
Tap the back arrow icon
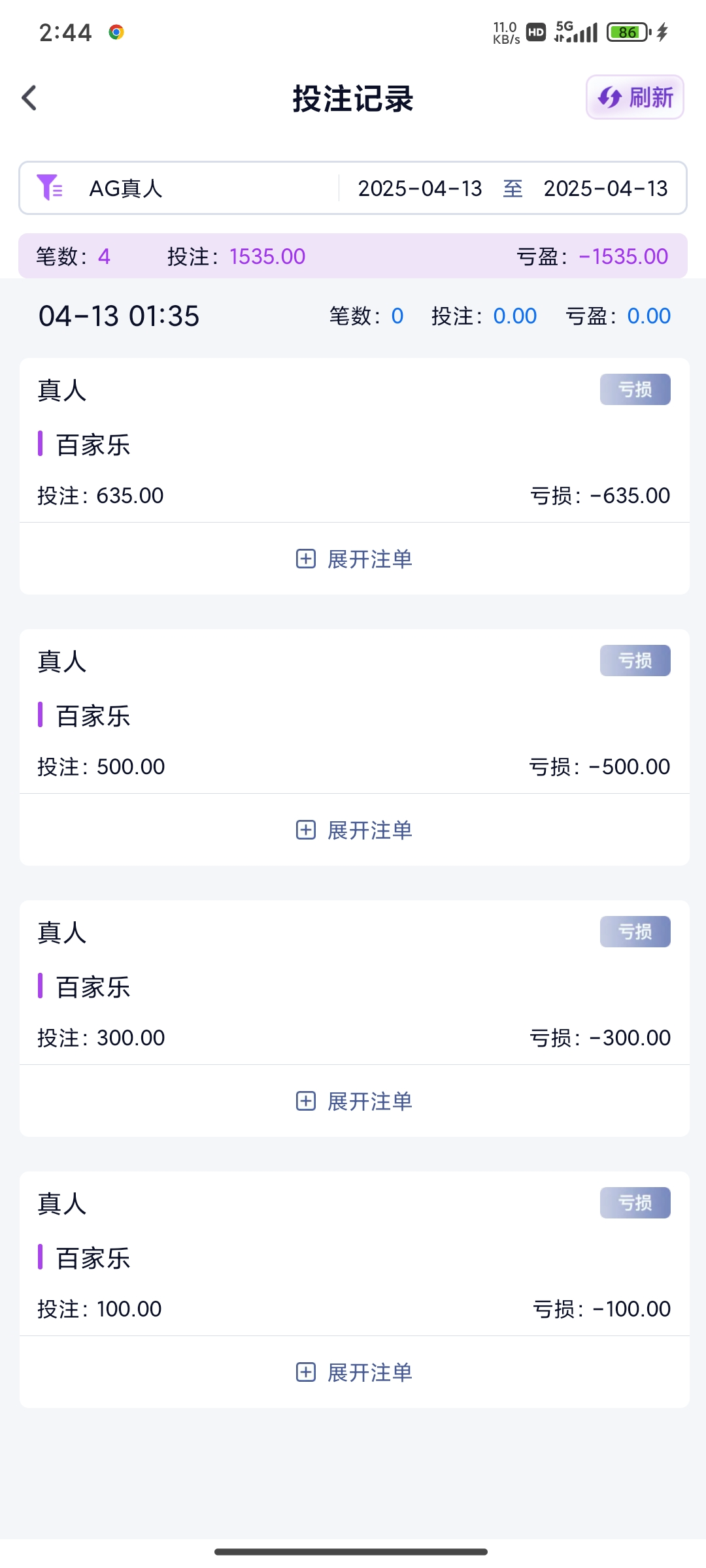pyautogui.click(x=29, y=98)
